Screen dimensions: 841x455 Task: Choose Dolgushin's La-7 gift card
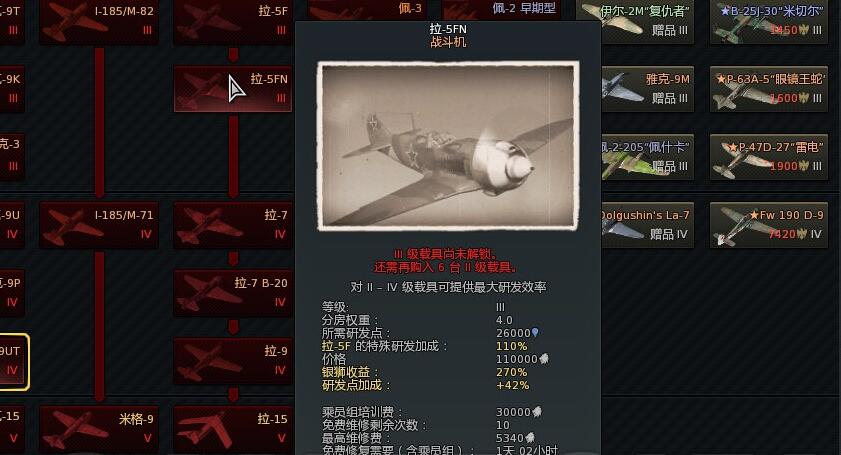coord(647,225)
